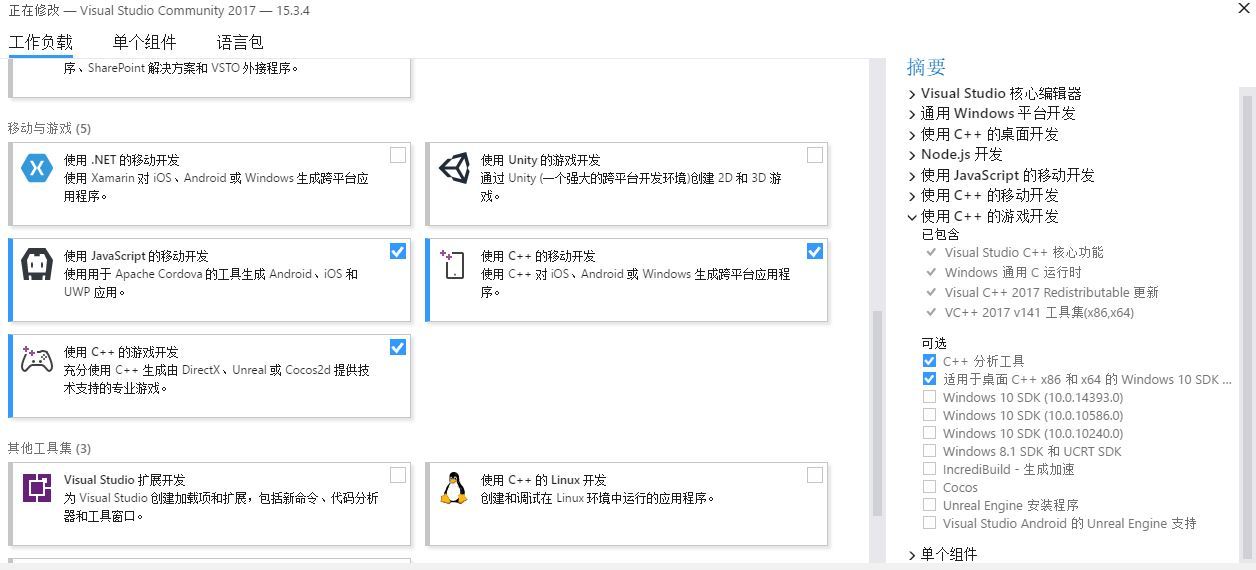Check Windows 8.1 SDK 和 UCRT SDK
The height and width of the screenshot is (570, 1256).
(x=930, y=451)
